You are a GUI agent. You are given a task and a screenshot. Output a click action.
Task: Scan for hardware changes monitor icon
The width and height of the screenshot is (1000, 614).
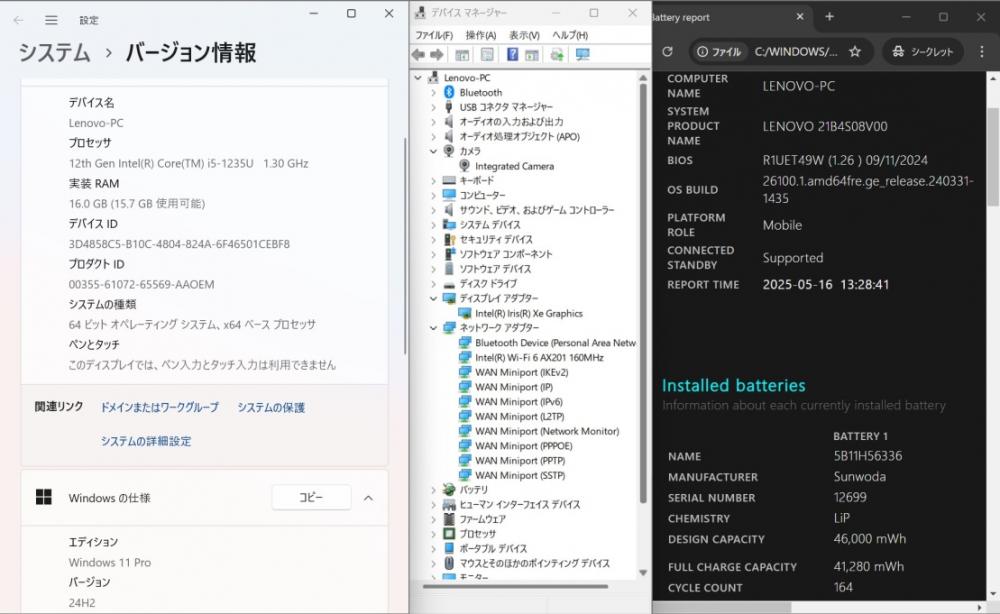582,55
